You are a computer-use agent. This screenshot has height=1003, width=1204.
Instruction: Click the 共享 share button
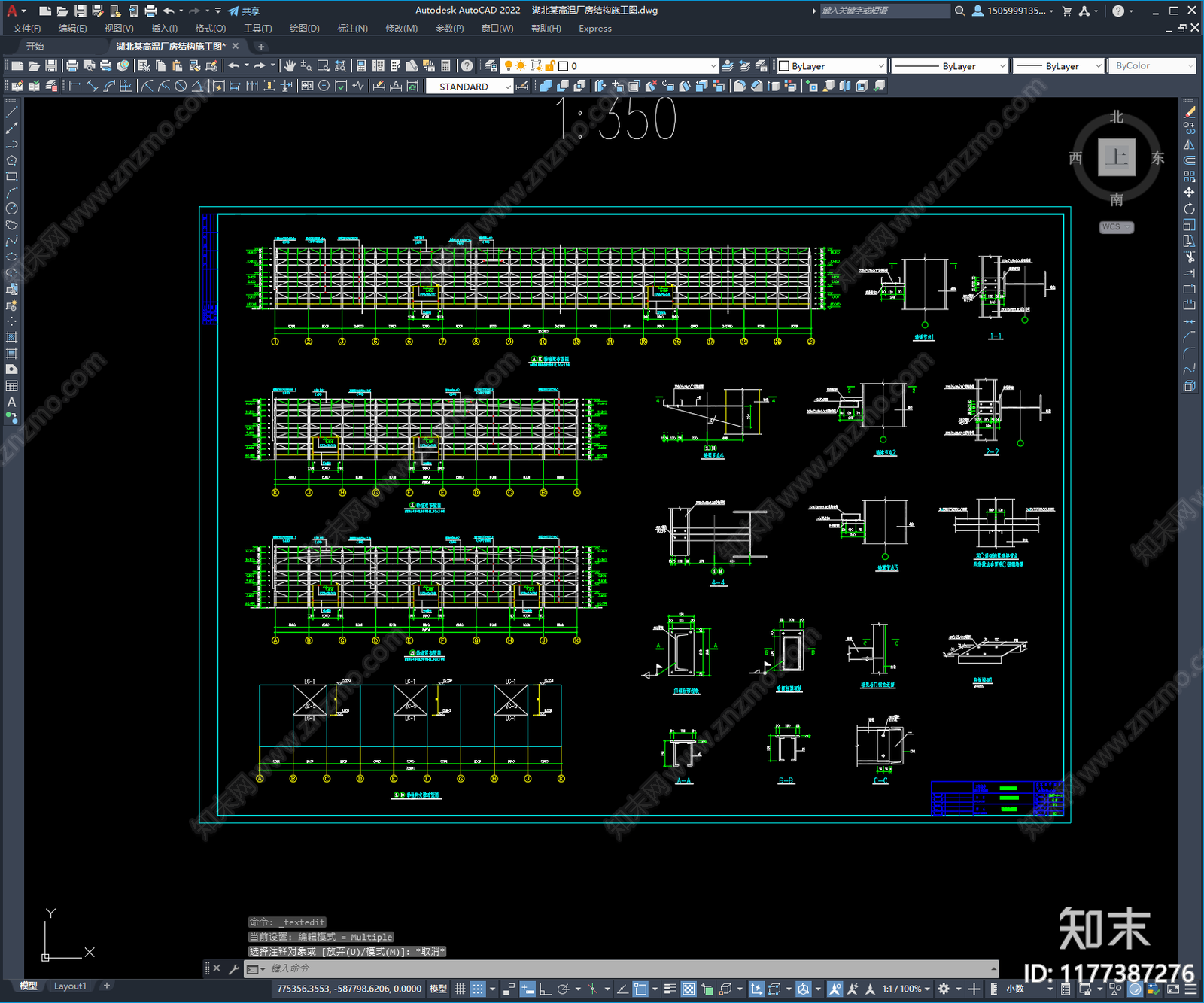[x=244, y=11]
